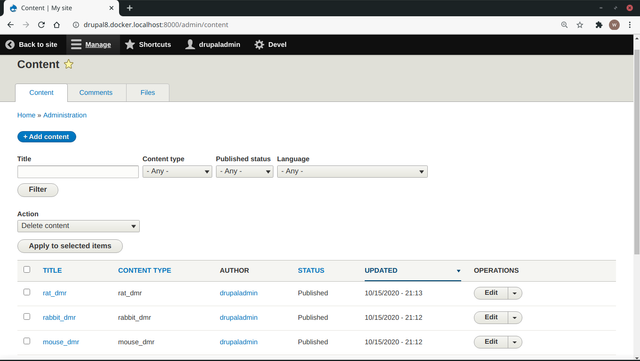
Task: Open the Chrome three-dot menu
Action: pos(630,25)
